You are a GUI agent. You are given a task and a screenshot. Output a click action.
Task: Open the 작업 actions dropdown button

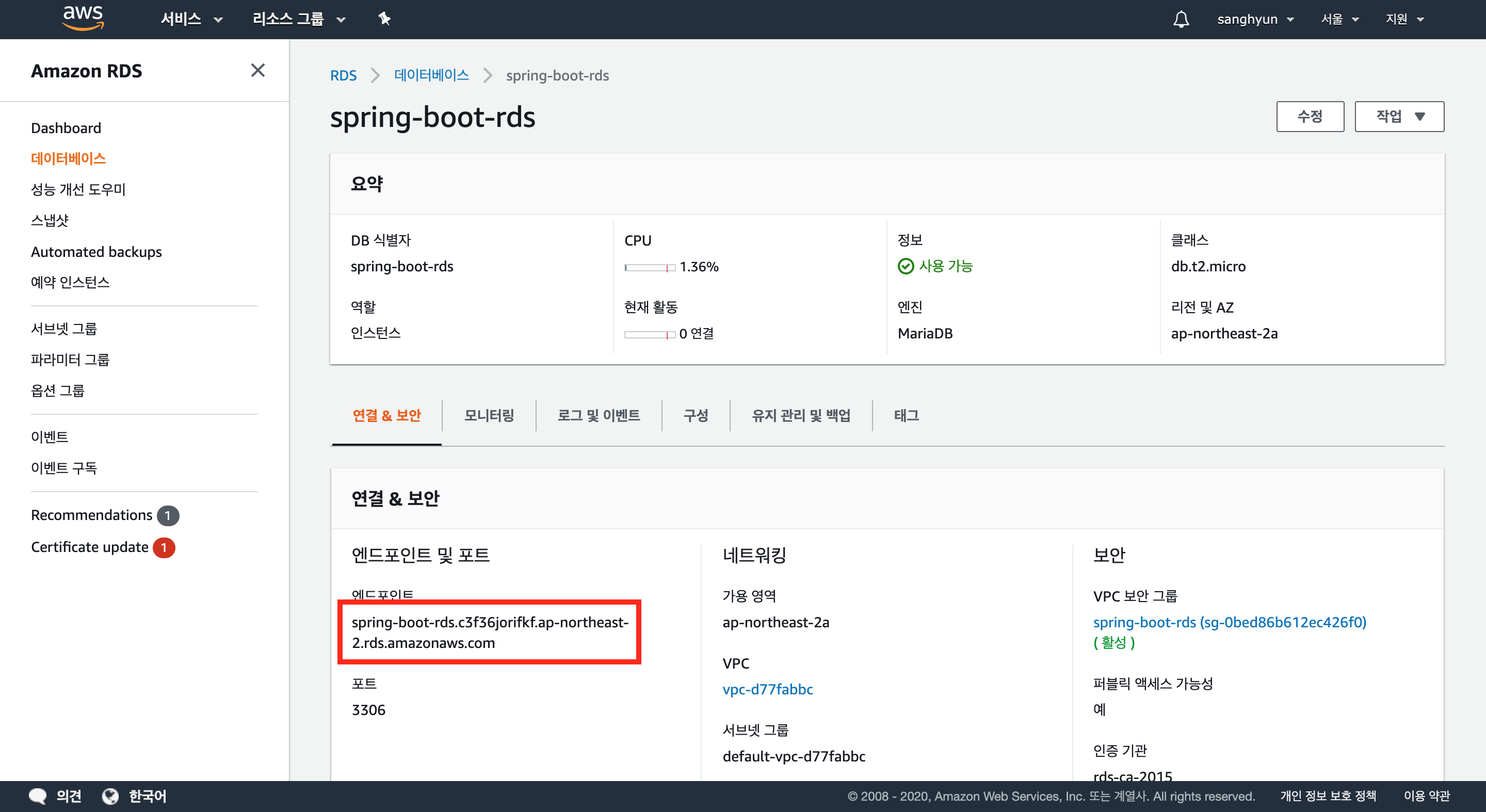[1399, 117]
